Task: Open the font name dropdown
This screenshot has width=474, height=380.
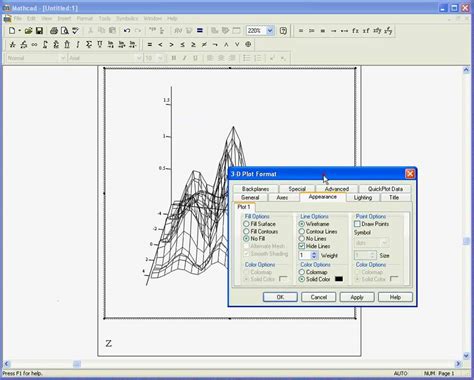Action: click(139, 58)
